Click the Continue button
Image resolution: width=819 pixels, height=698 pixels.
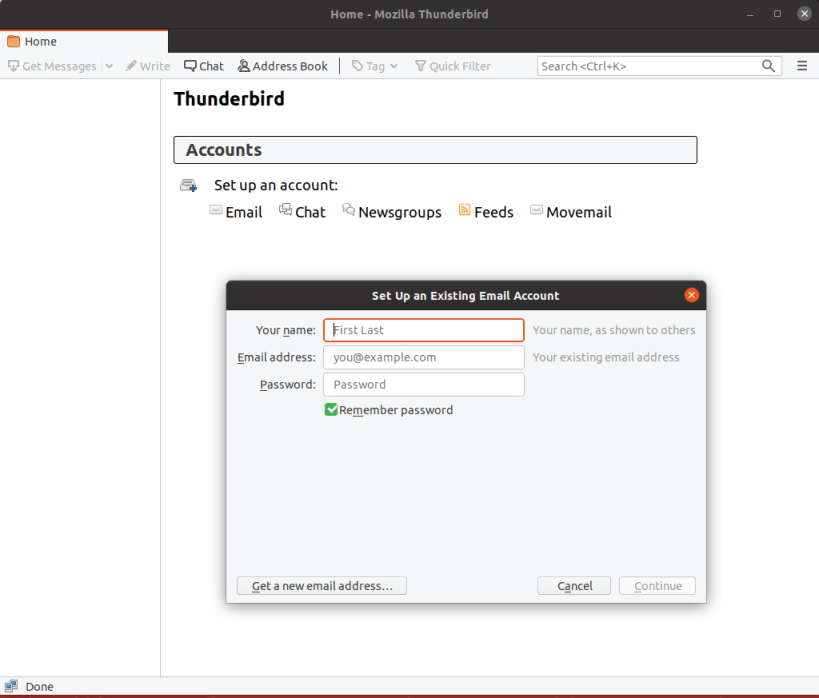(x=658, y=586)
